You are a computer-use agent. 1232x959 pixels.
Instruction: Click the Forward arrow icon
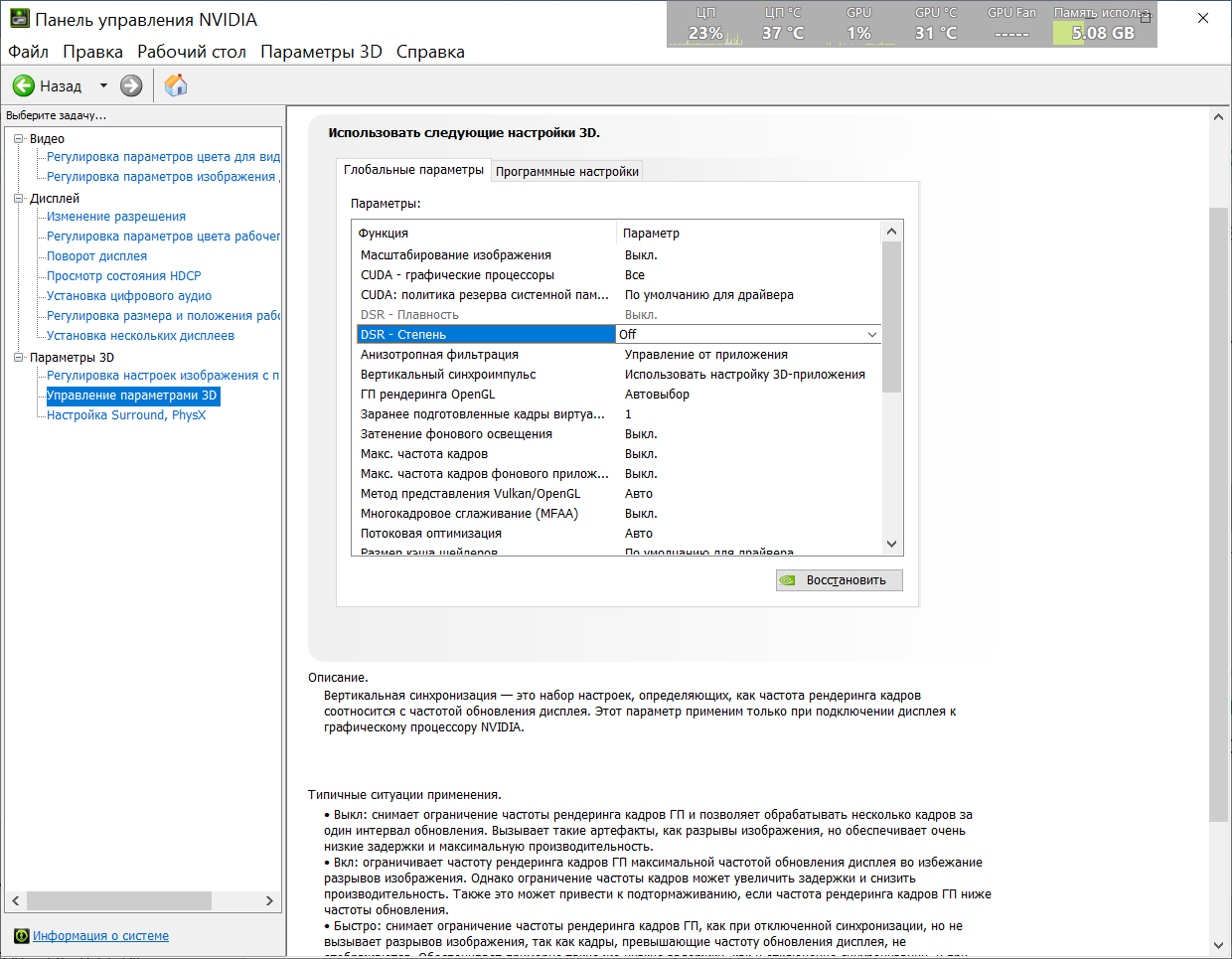tap(131, 85)
